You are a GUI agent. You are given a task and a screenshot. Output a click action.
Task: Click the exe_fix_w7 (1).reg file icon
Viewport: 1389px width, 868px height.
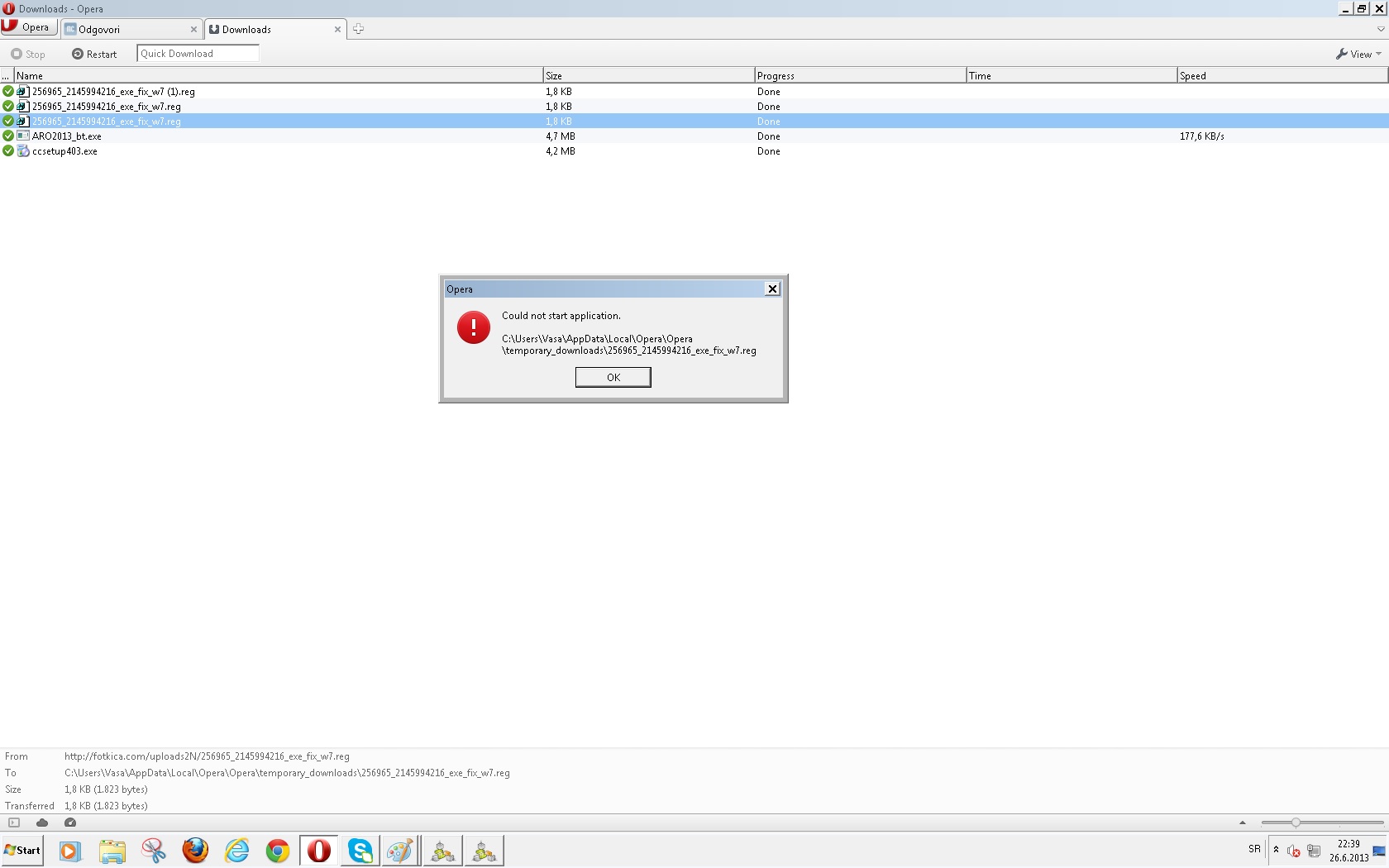click(x=23, y=92)
